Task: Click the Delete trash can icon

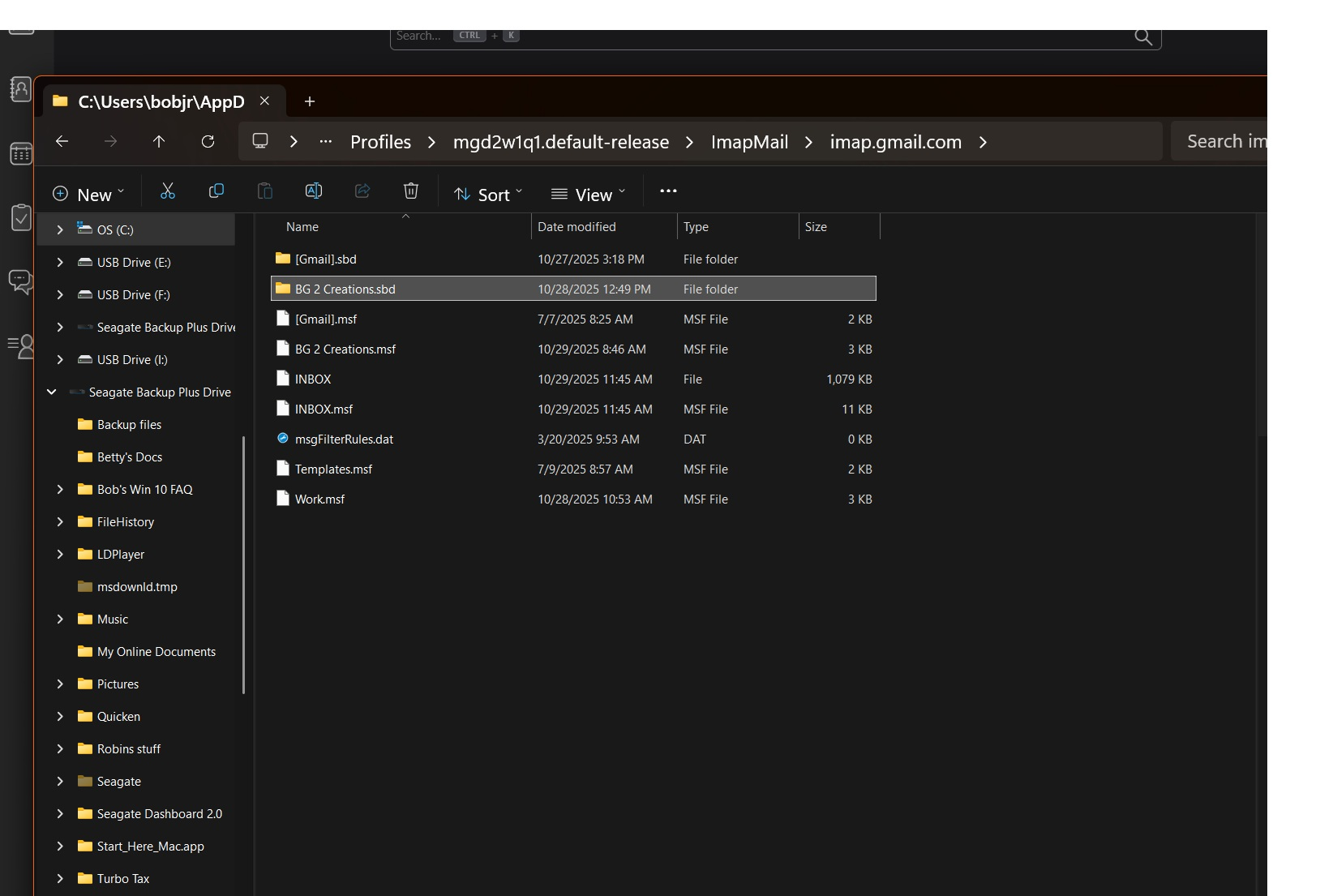Action: tap(411, 191)
